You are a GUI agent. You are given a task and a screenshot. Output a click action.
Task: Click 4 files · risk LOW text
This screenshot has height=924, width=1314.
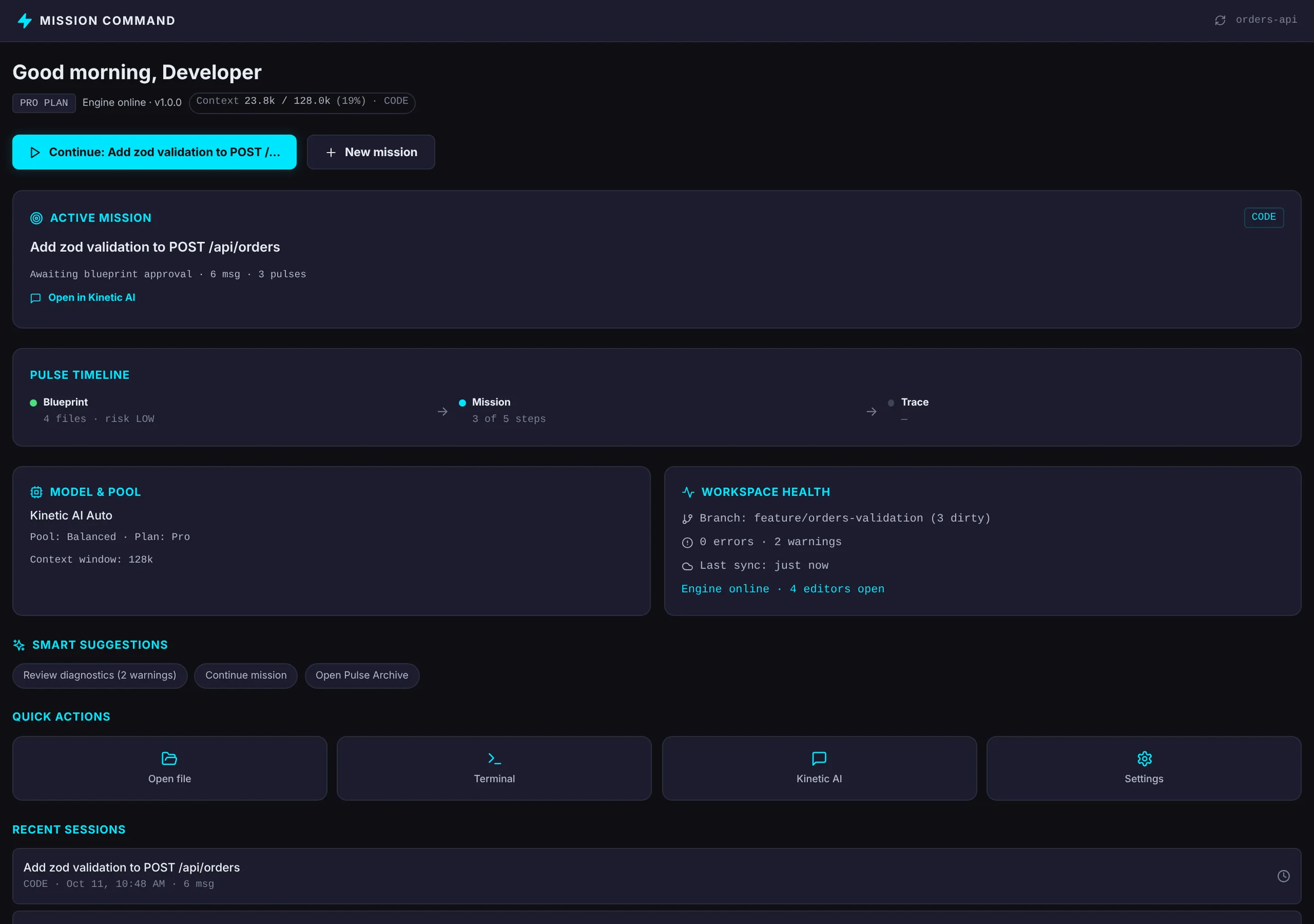tap(99, 419)
